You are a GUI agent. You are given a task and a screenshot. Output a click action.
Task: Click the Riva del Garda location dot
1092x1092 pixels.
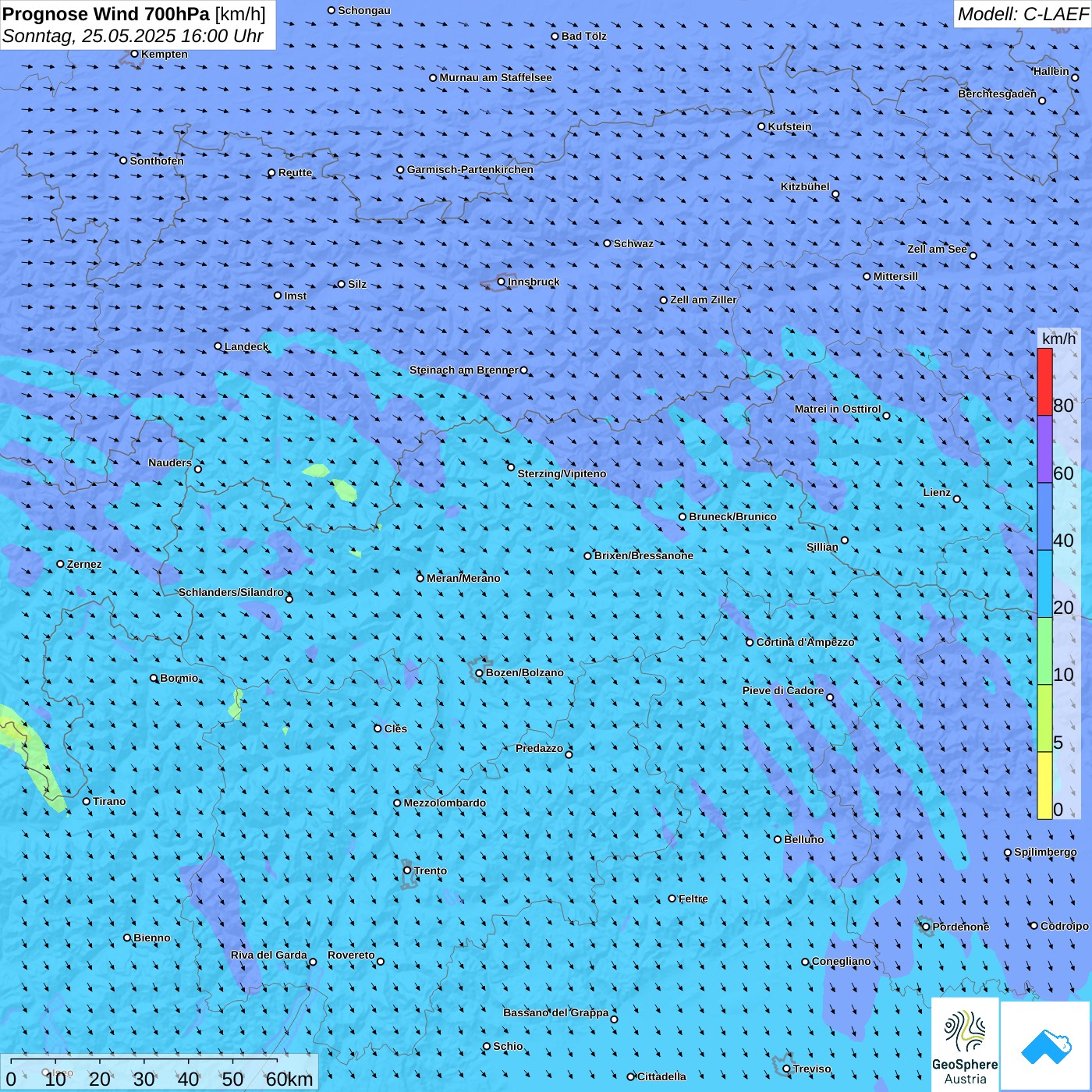pyautogui.click(x=313, y=962)
